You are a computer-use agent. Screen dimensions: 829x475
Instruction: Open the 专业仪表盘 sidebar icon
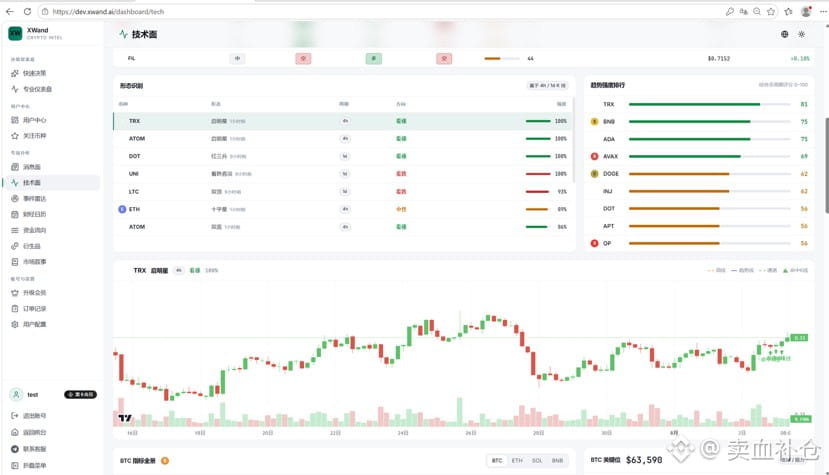coord(15,89)
